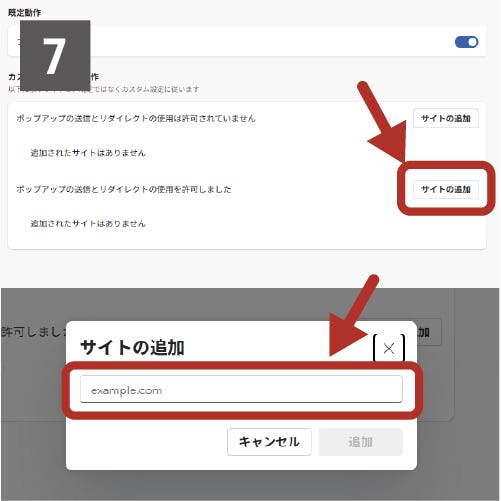Click the partly hidden button behind the dialog
This screenshot has width=501, height=501.
430,332
